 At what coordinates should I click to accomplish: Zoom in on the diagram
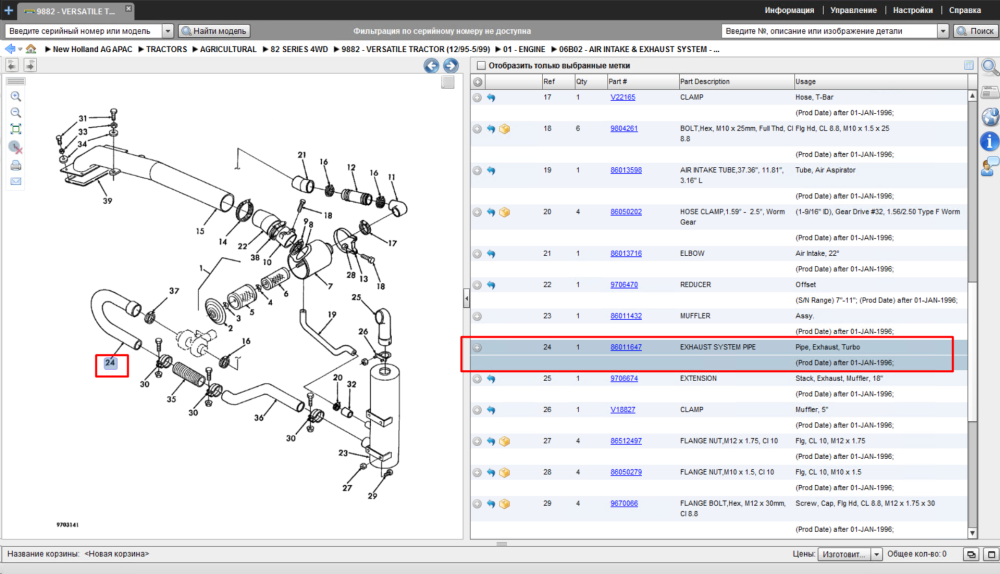coord(16,96)
